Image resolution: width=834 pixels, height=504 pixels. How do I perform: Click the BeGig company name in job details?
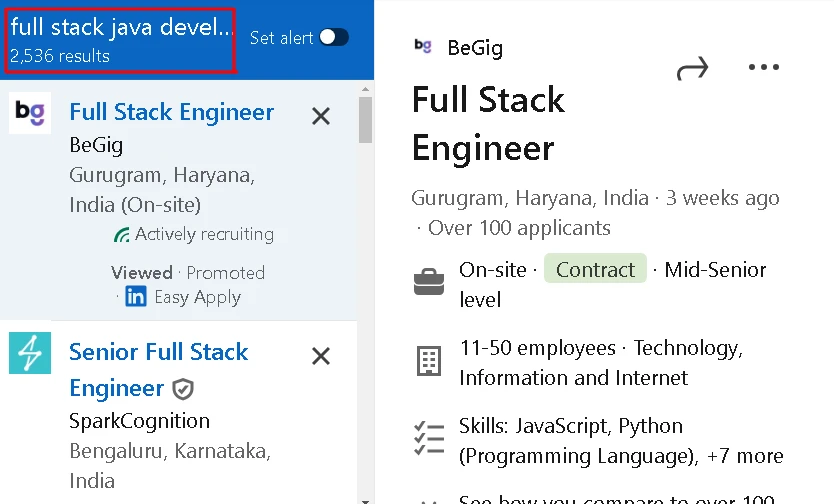tap(475, 48)
